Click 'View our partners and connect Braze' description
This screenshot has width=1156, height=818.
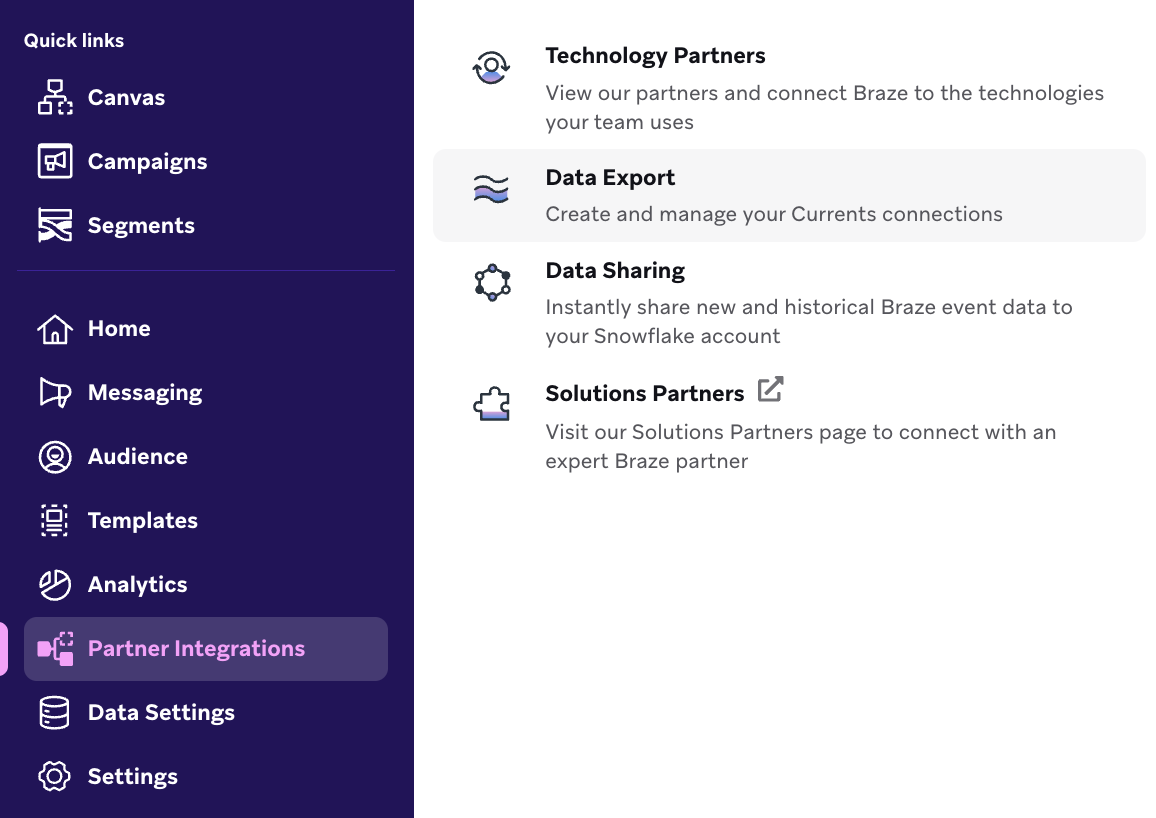(824, 108)
